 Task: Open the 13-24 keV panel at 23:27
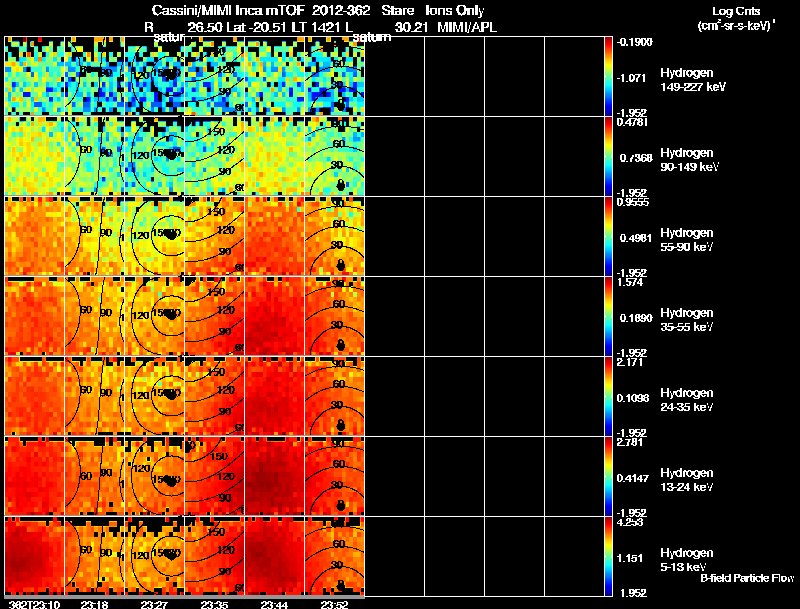(x=154, y=476)
